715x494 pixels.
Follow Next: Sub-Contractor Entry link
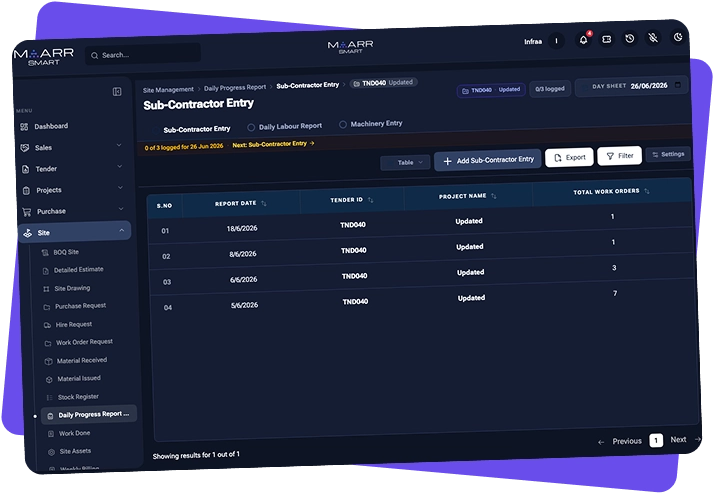pyautogui.click(x=273, y=144)
